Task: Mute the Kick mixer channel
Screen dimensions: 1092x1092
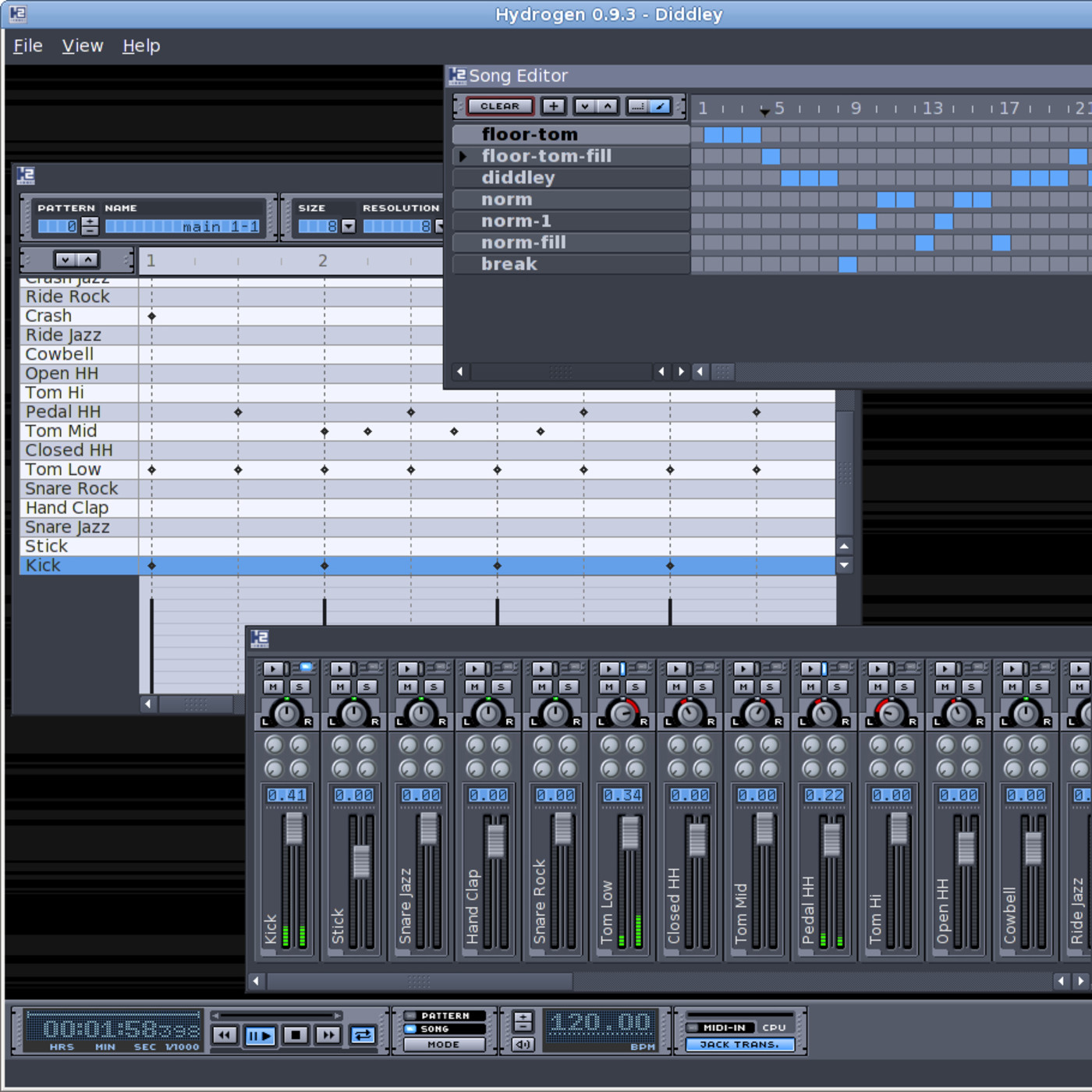Action: (x=273, y=686)
